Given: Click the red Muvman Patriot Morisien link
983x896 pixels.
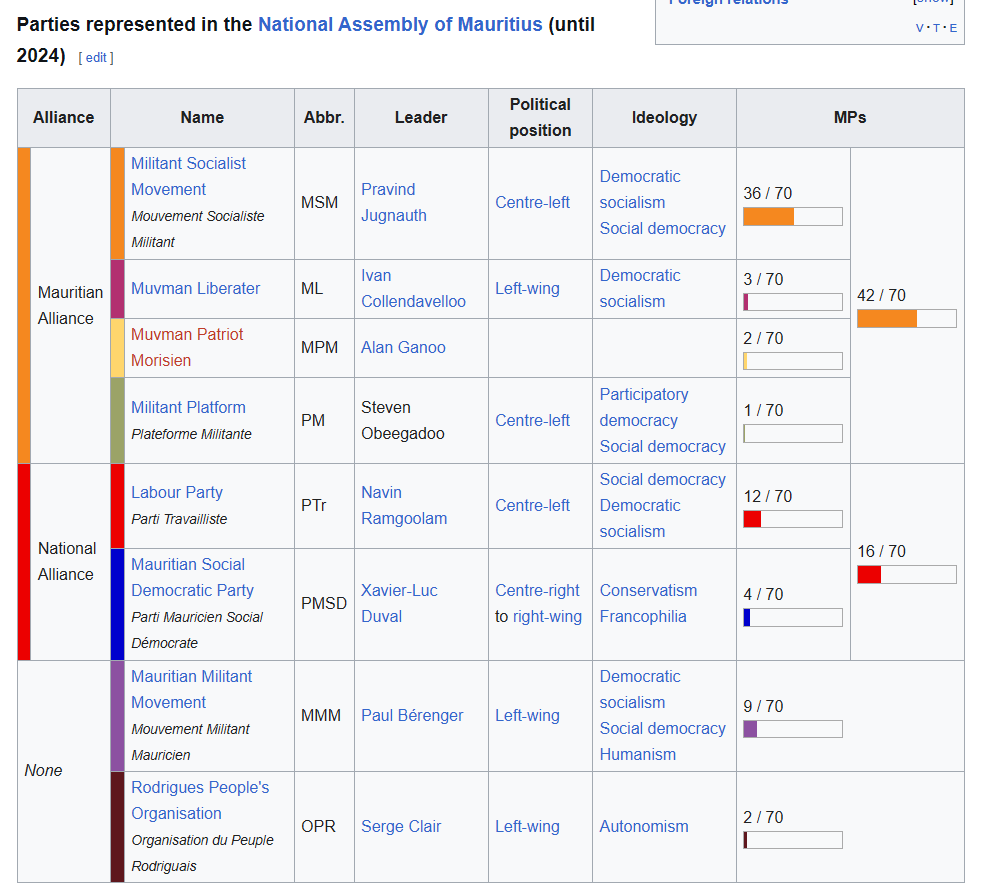Looking at the screenshot, I should [x=186, y=347].
